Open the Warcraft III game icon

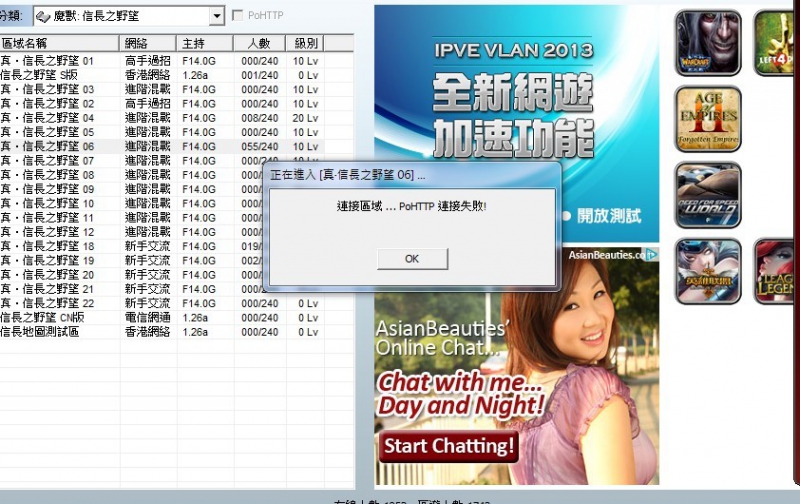point(708,43)
